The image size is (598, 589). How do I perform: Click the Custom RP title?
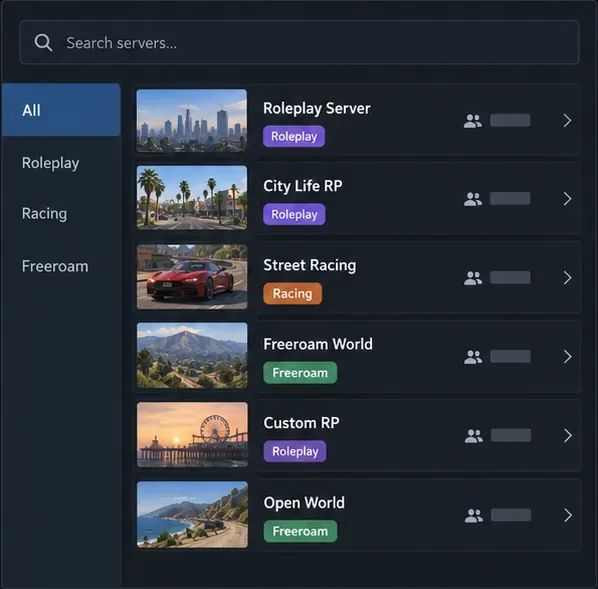(301, 423)
